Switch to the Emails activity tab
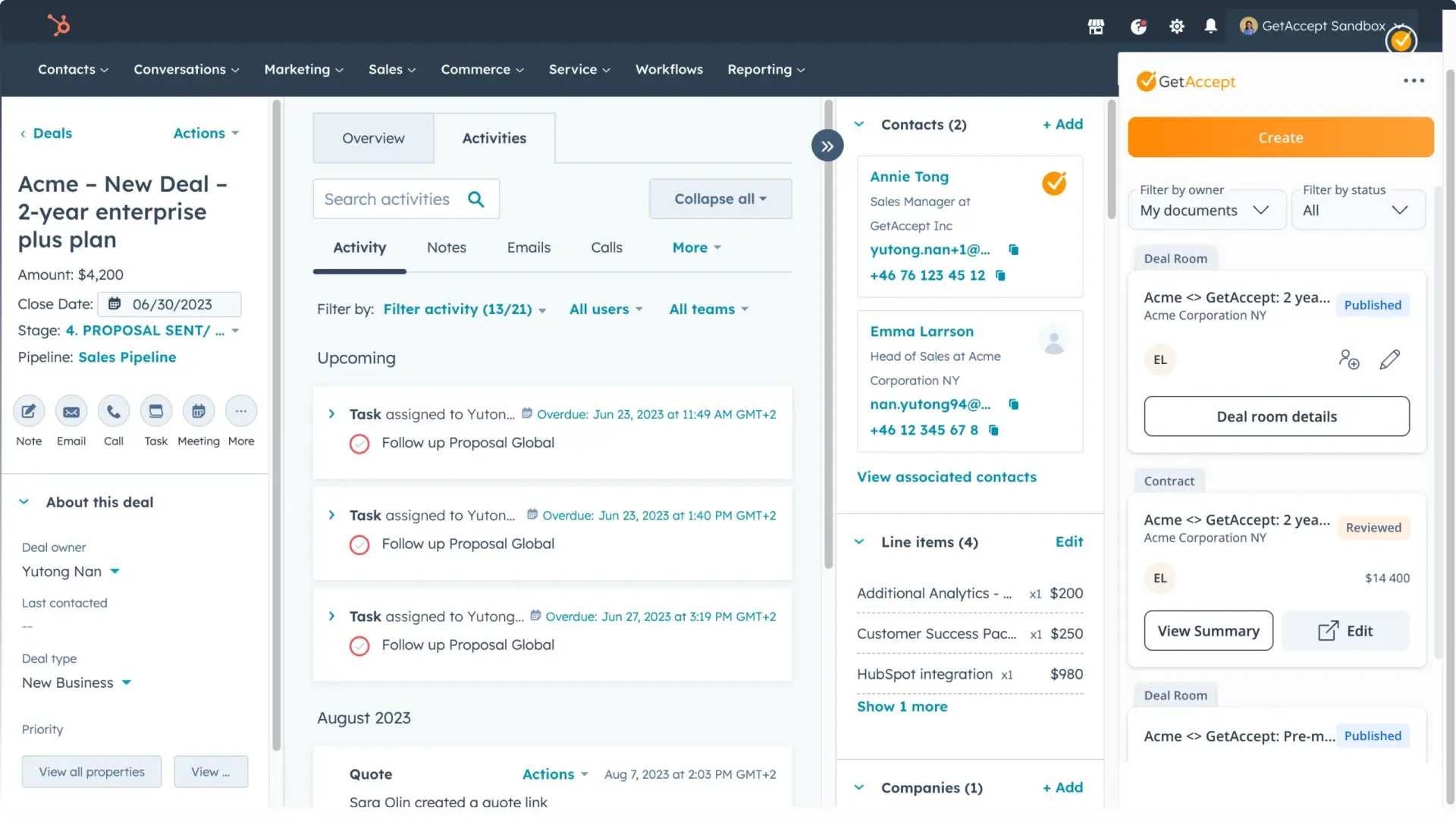Screen dimensions: 1456x819 point(529,247)
